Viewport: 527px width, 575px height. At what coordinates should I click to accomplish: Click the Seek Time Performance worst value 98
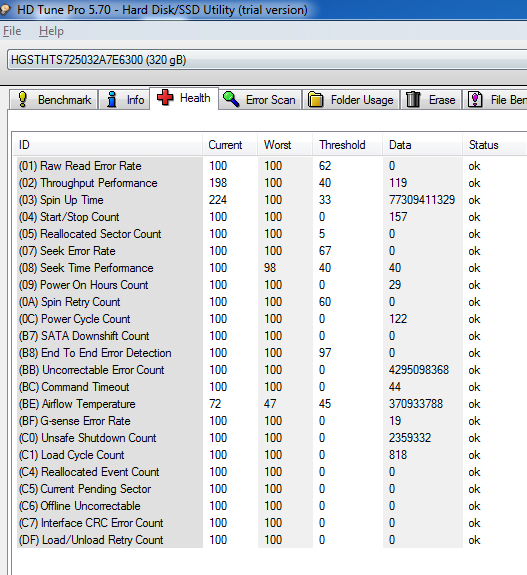pyautogui.click(x=270, y=268)
